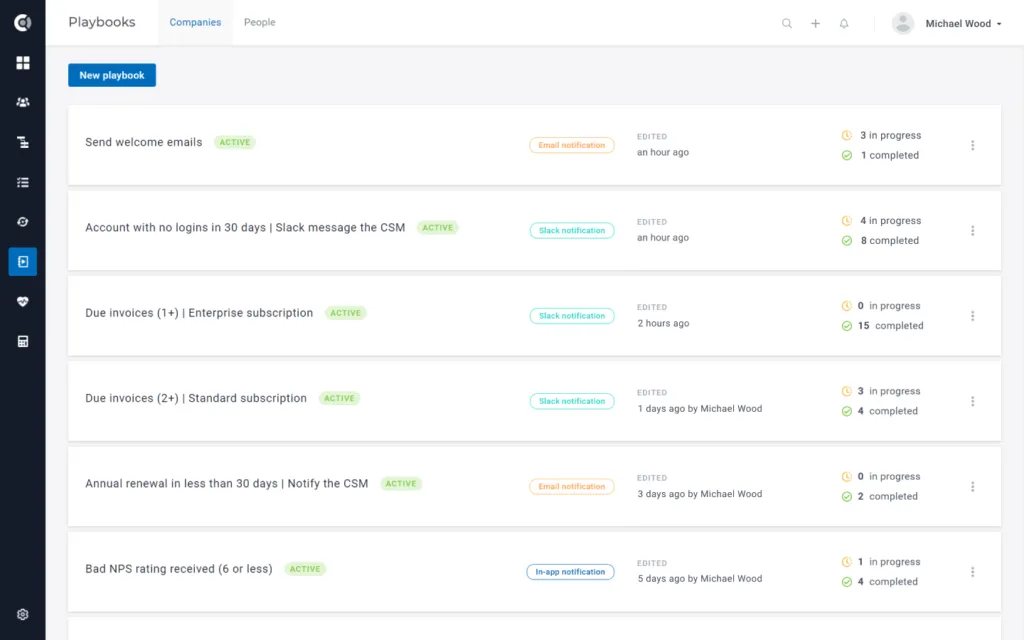The width and height of the screenshot is (1024, 640).
Task: Switch to the People tab
Action: 259,22
